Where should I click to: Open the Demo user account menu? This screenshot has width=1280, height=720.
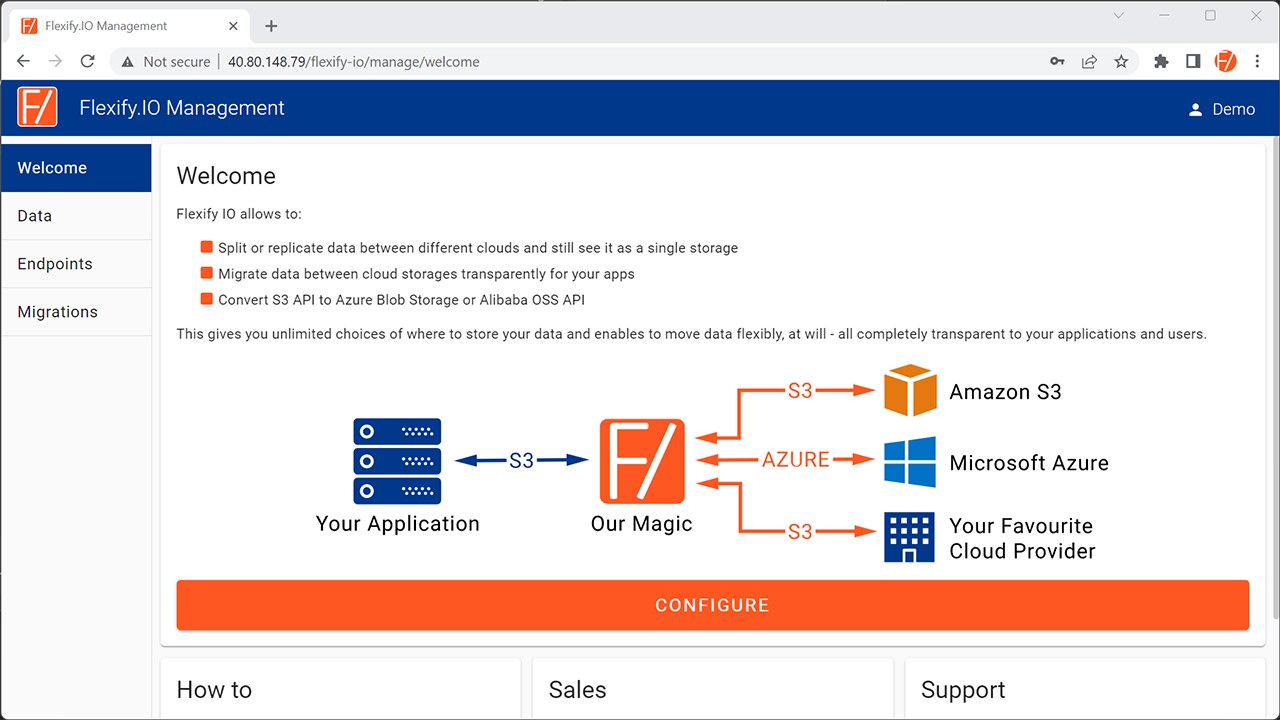(x=1221, y=109)
